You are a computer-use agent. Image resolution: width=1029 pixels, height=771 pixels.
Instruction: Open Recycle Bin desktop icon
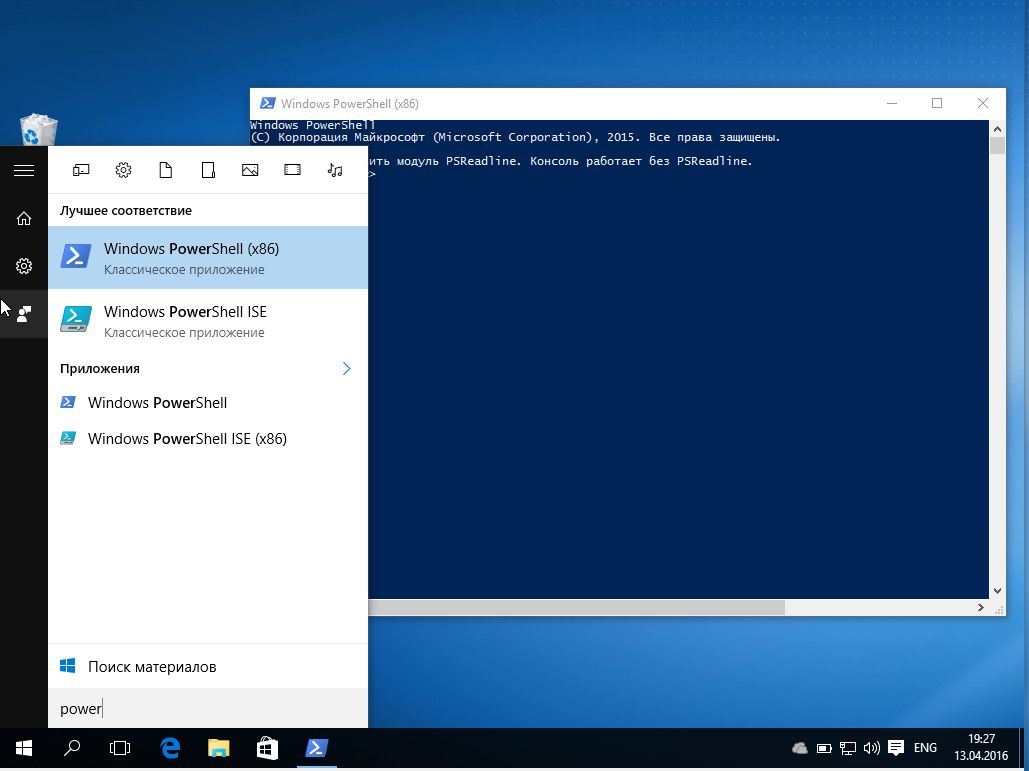[x=39, y=129]
